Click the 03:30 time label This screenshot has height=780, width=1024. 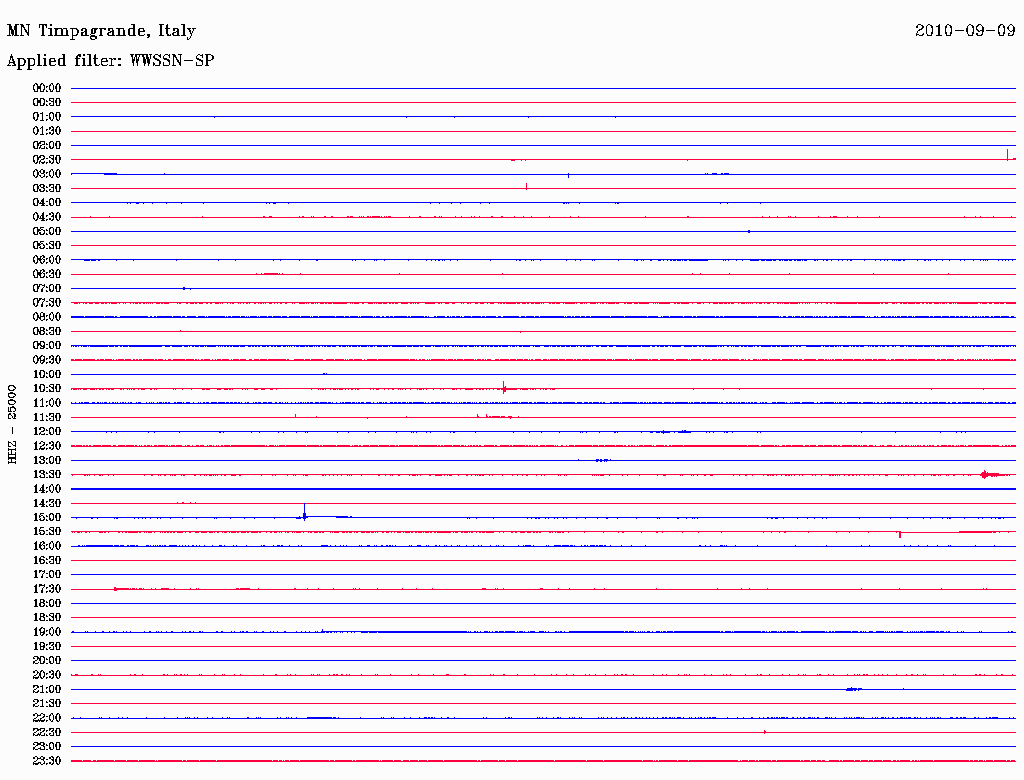tap(47, 188)
